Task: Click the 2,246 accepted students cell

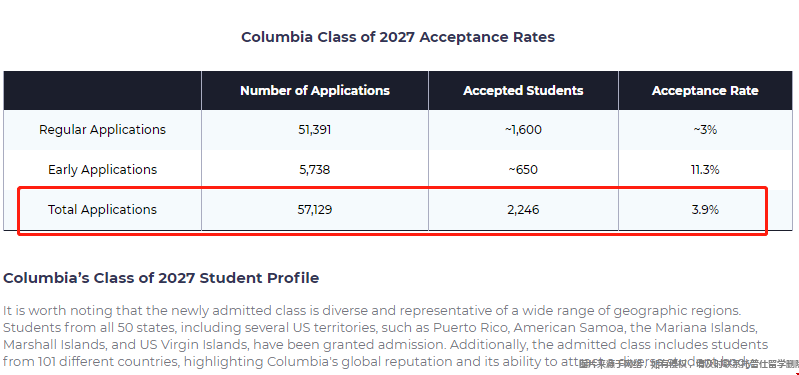Action: click(523, 209)
